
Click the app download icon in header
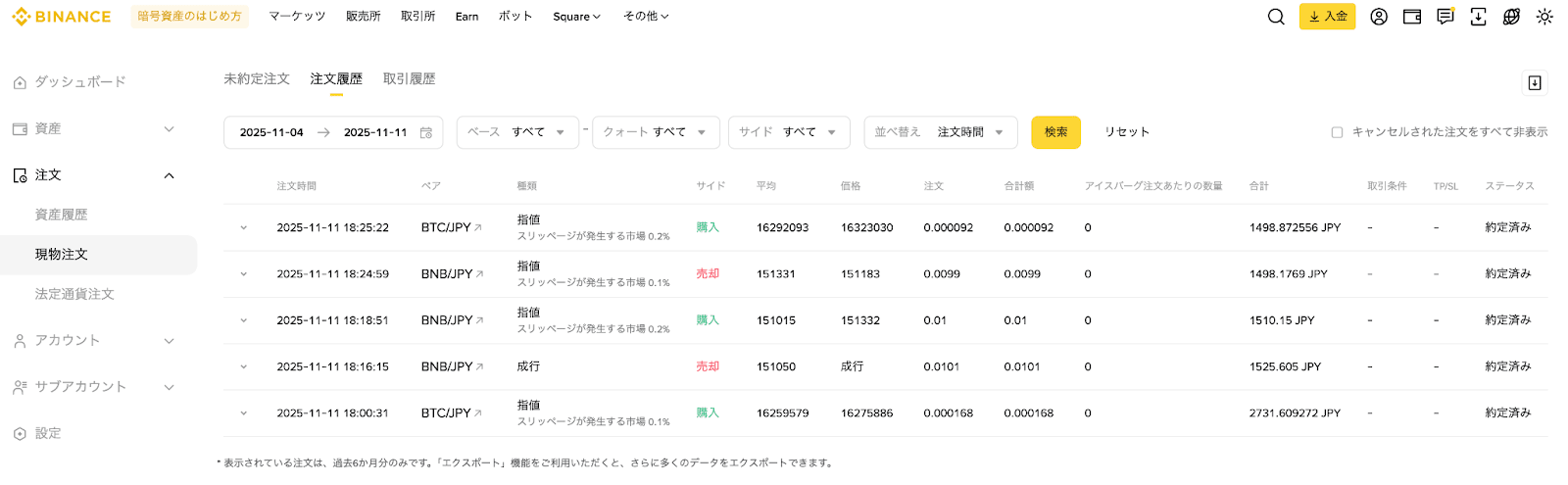[x=1478, y=17]
